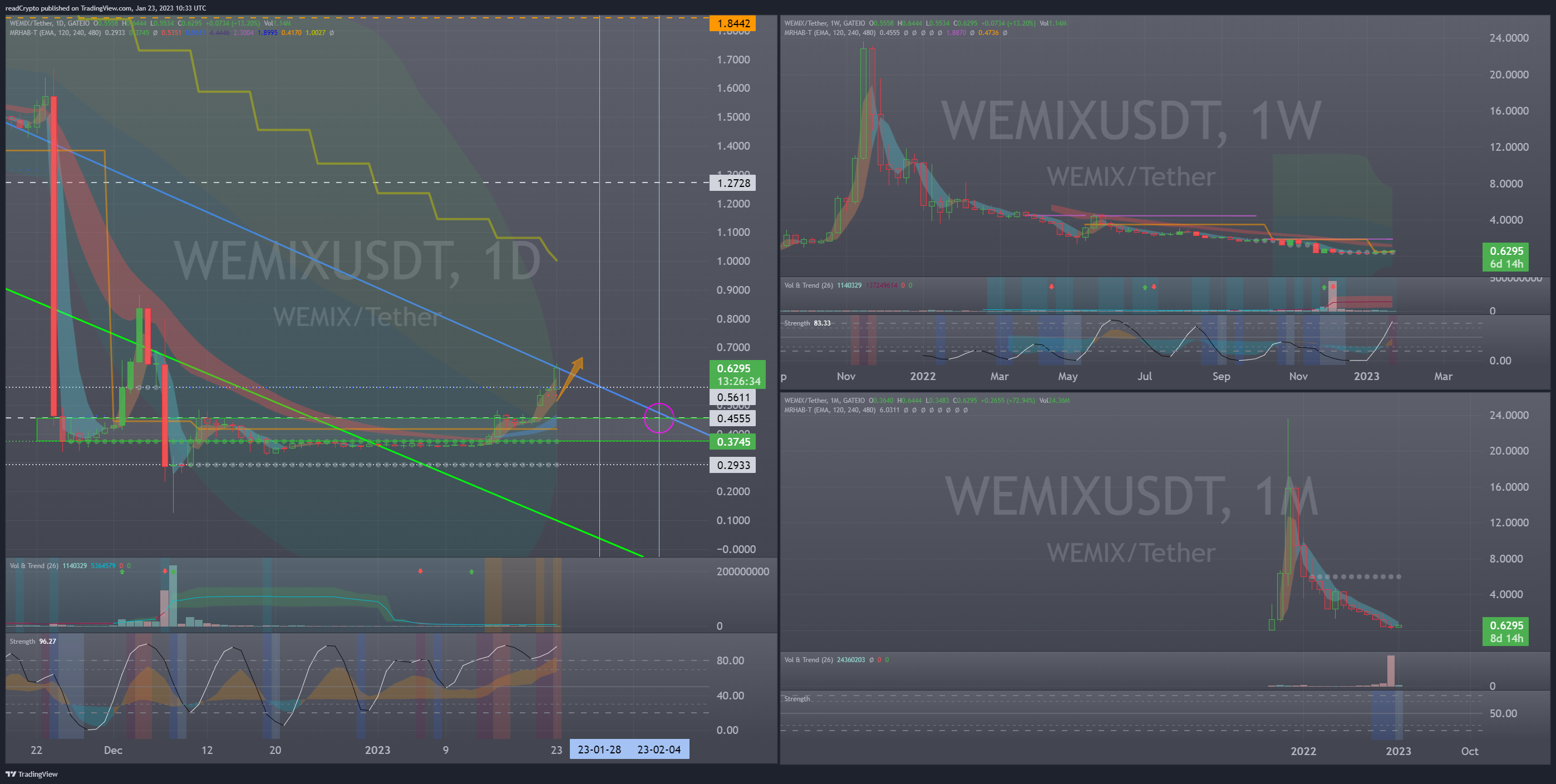The height and width of the screenshot is (784, 1556).
Task: Click 'Strength 83.33' indicator legend on 1W chart
Action: pos(807,323)
